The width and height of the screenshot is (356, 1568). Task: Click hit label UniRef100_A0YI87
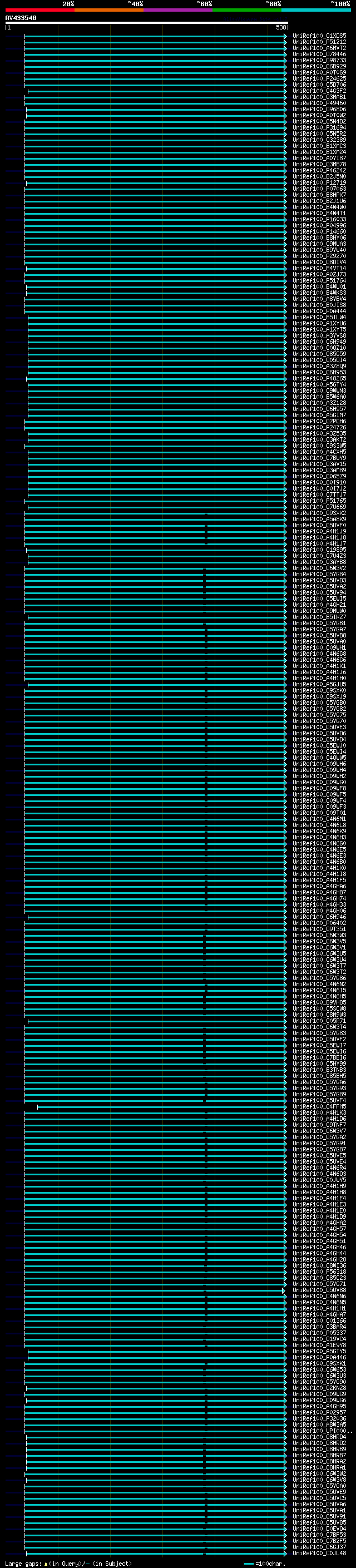click(x=319, y=159)
